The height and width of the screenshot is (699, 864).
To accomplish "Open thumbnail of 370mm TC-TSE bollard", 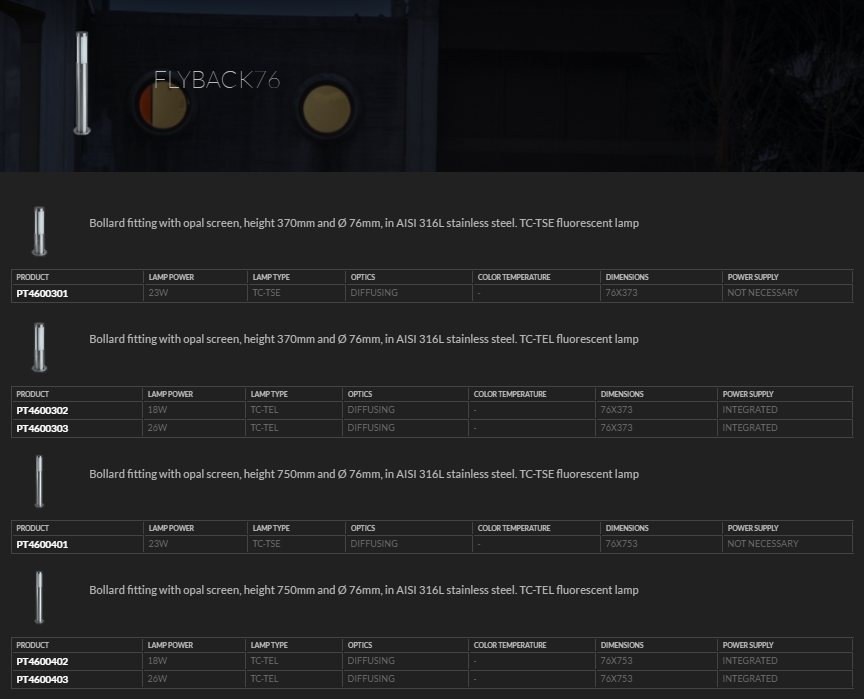I will click(x=40, y=230).
